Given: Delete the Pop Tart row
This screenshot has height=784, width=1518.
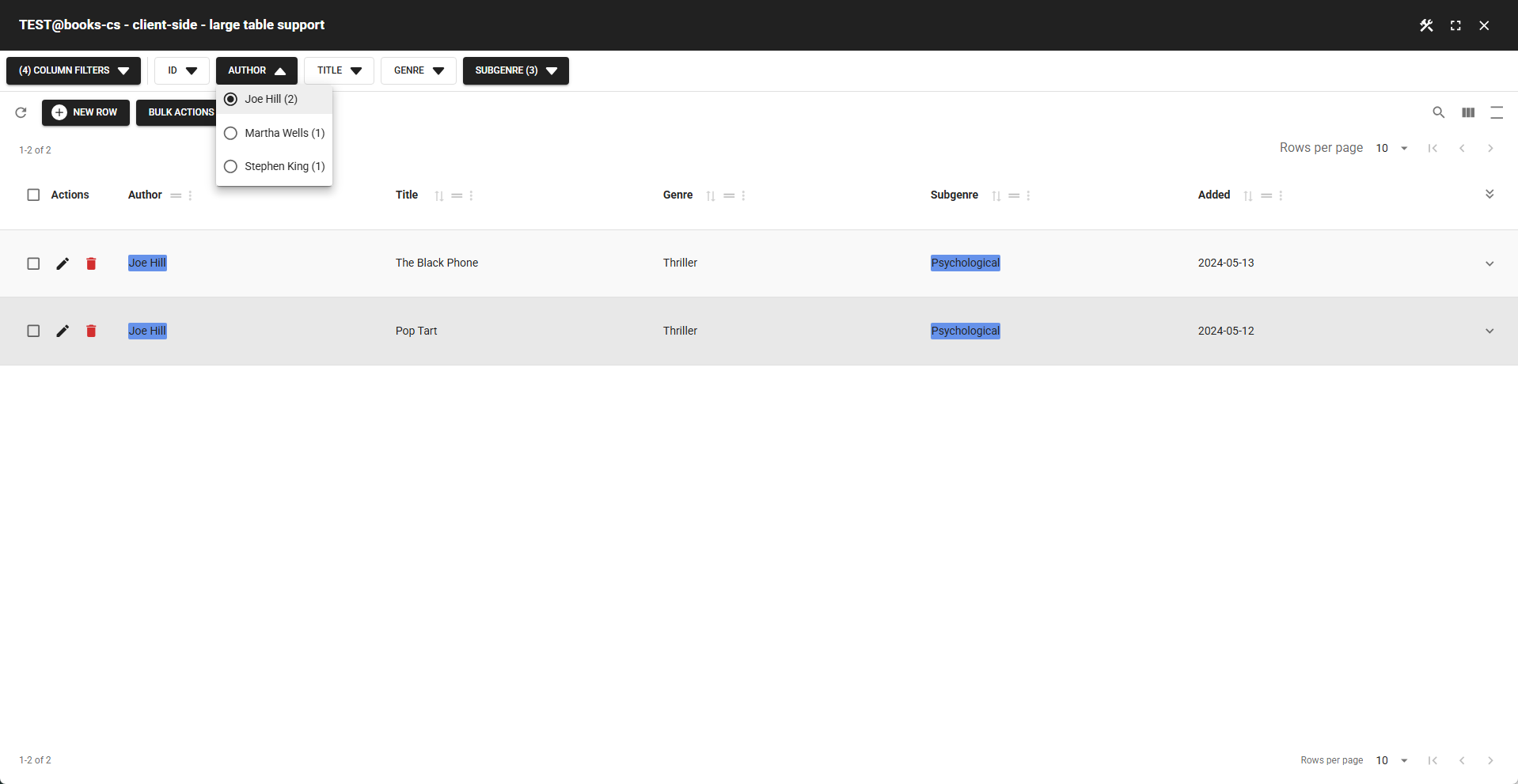Looking at the screenshot, I should [x=91, y=331].
